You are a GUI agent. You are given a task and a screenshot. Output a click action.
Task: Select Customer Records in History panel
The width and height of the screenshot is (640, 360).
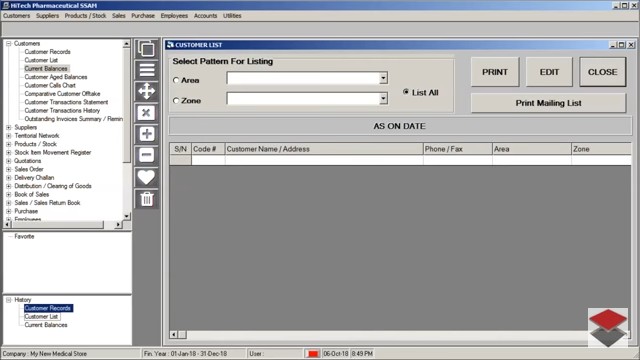[x=48, y=308]
